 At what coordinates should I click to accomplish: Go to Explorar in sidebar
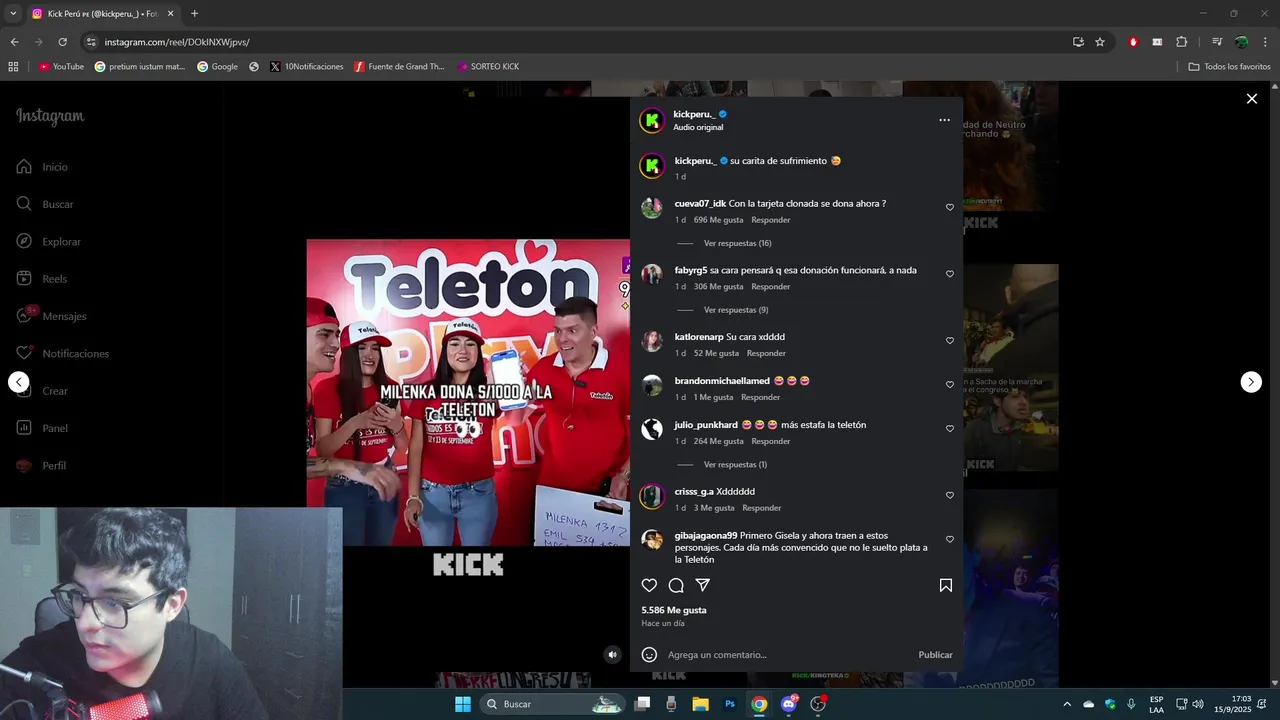24,241
